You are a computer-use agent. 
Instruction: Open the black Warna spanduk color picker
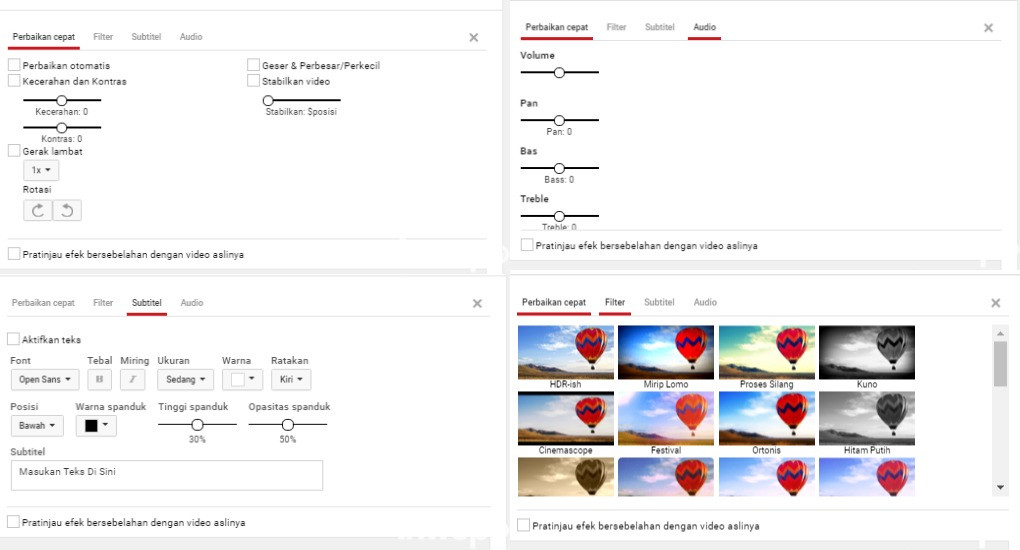point(97,426)
